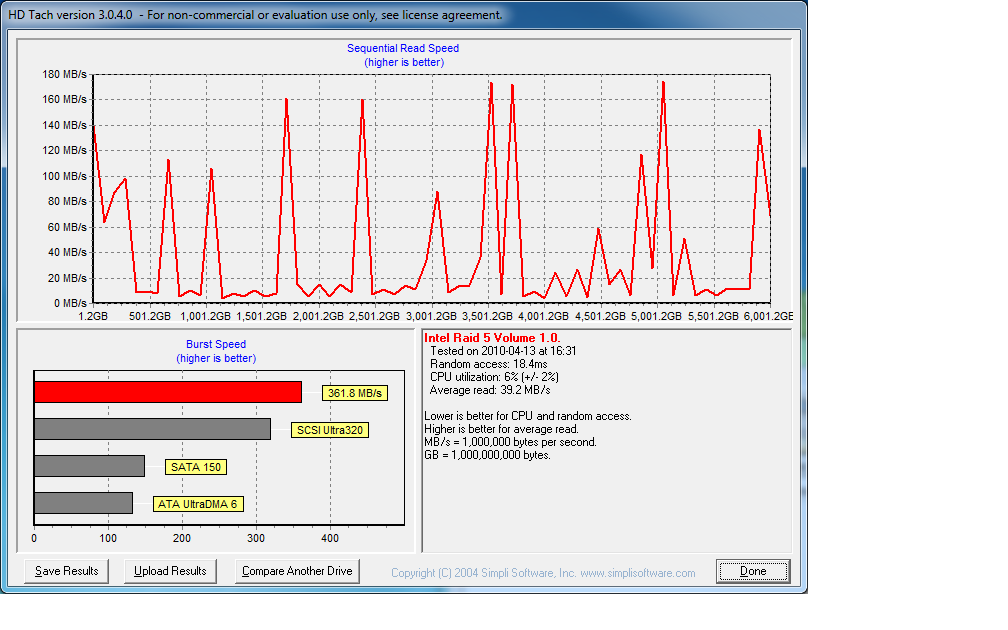Click the Tested on 2010-04-13 at 16:31 line
This screenshot has height=630, width=1008.
pyautogui.click(x=503, y=351)
